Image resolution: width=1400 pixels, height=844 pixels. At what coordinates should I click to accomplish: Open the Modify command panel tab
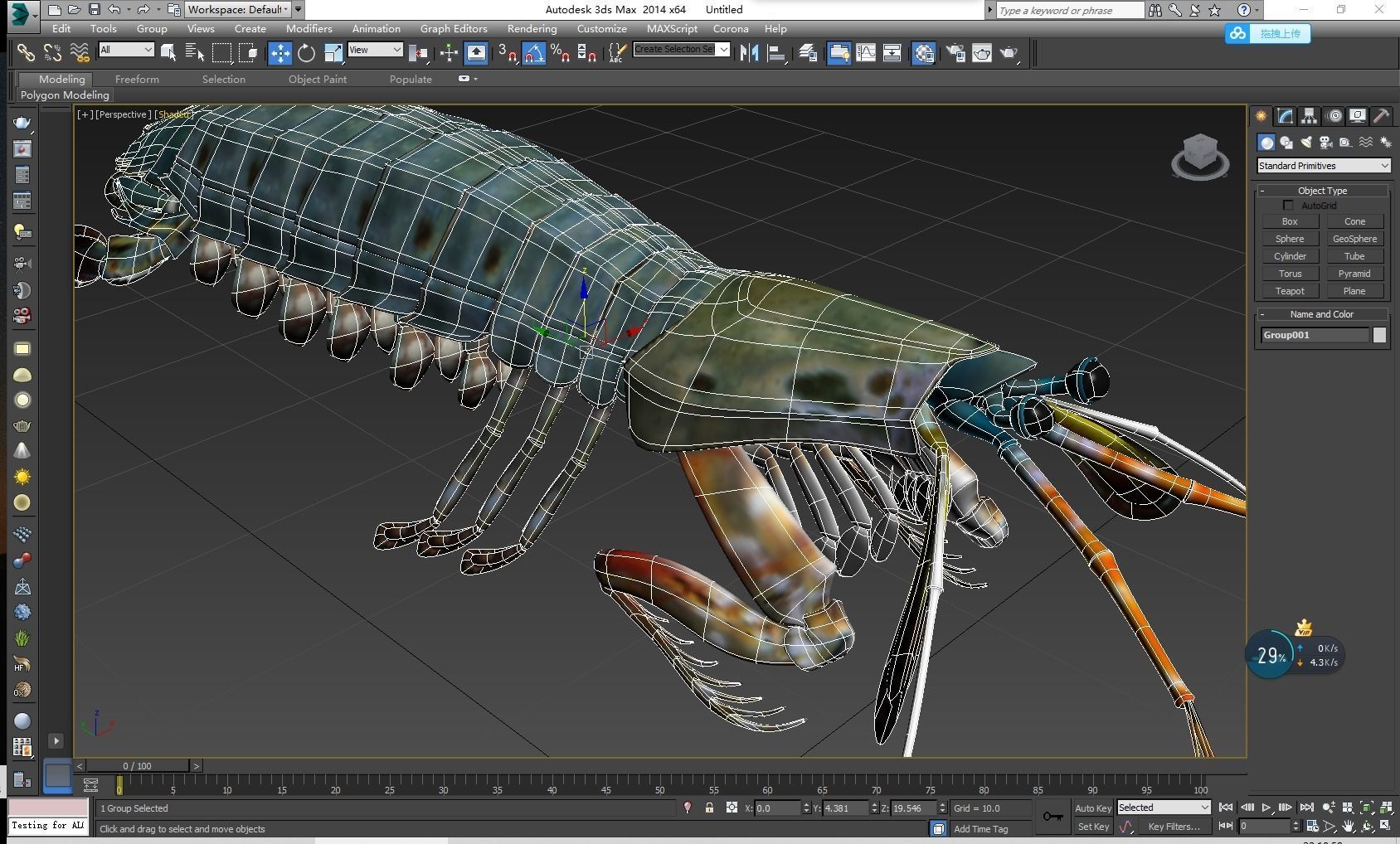(x=1285, y=116)
